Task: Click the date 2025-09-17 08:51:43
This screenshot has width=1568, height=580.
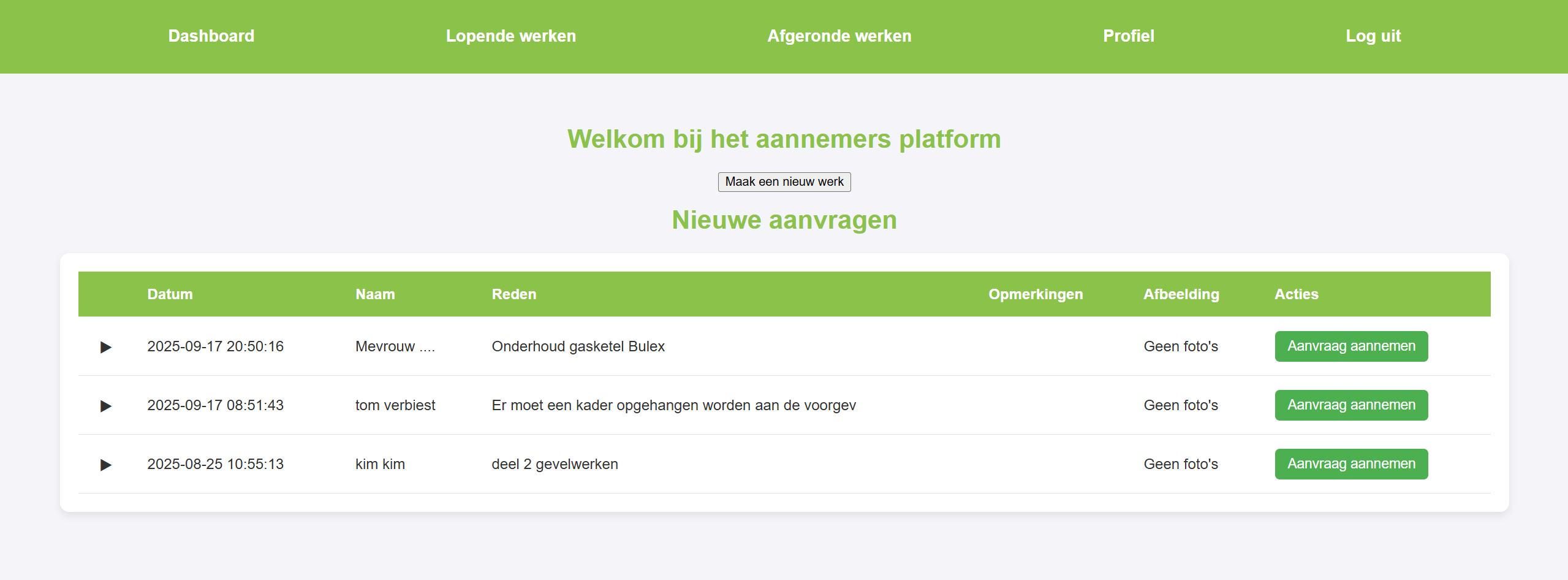Action: tap(215, 405)
